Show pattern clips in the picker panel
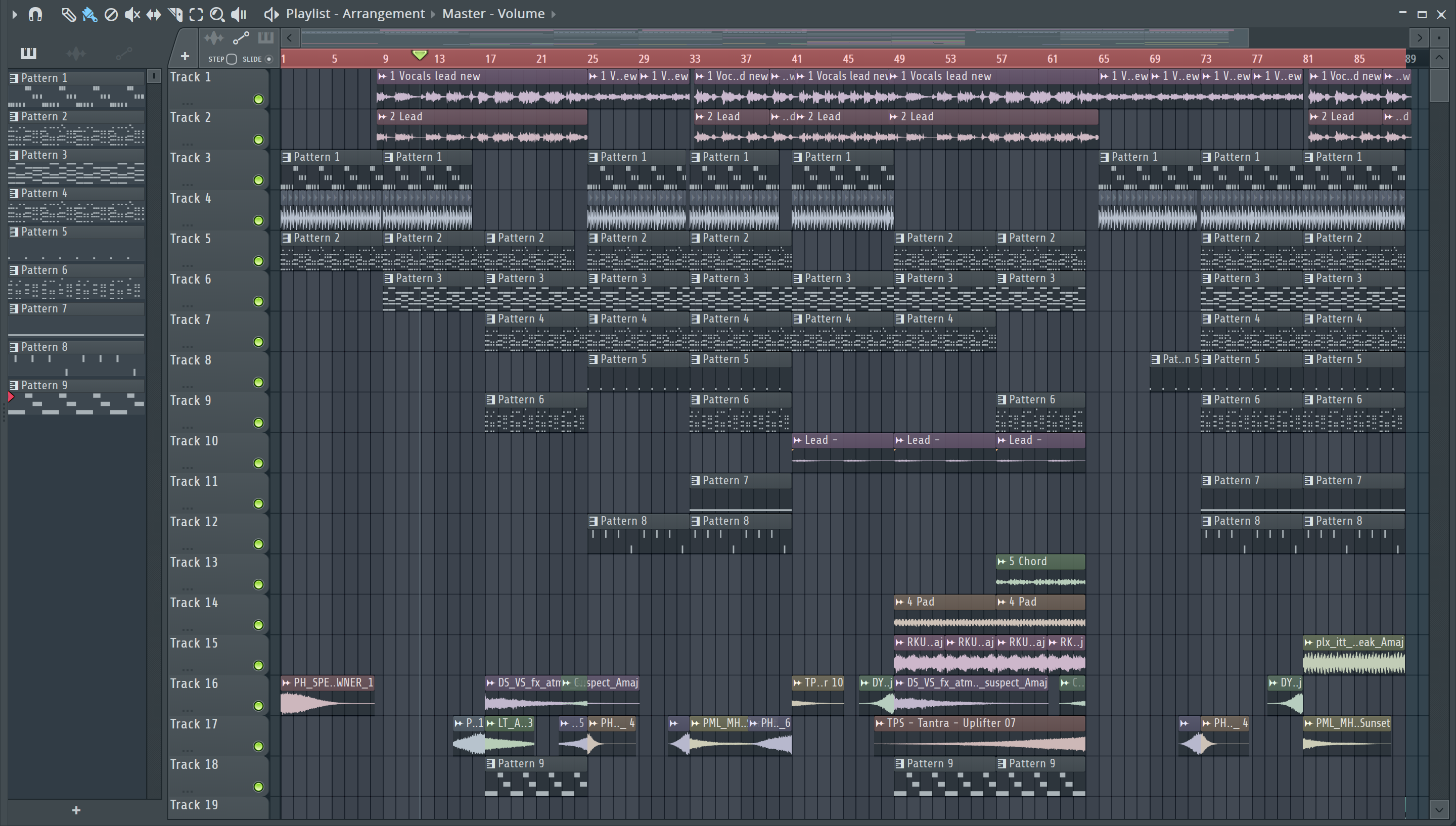 coord(28,53)
